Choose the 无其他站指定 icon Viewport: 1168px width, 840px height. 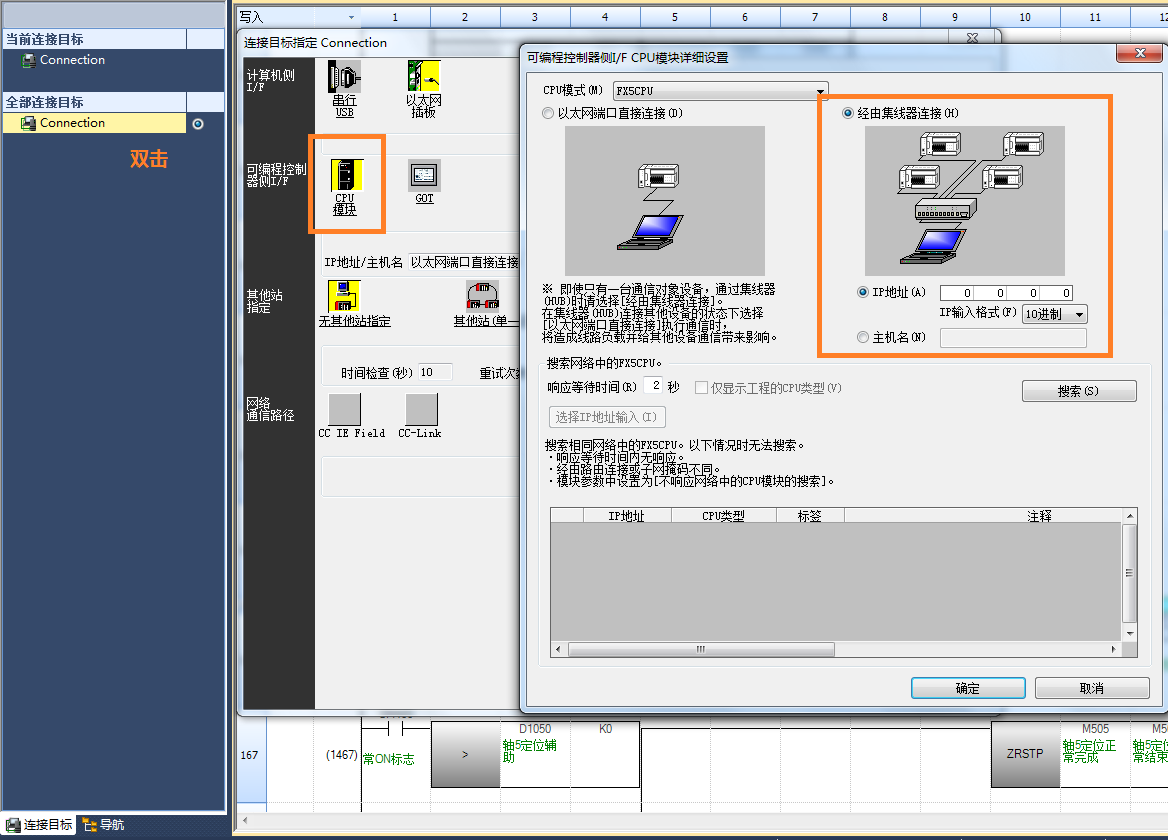(x=345, y=296)
